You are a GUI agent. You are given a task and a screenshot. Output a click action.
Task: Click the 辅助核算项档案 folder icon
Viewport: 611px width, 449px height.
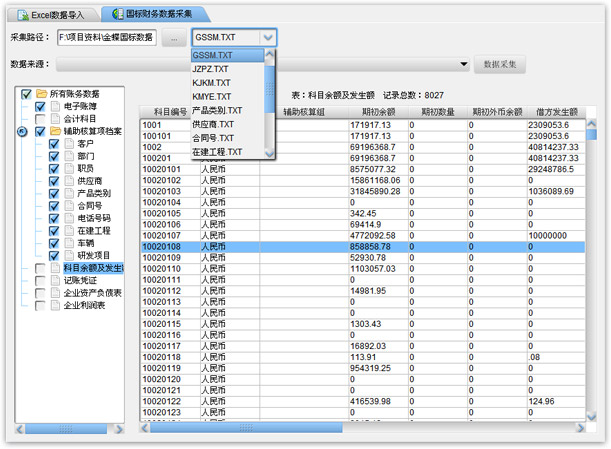click(x=54, y=131)
